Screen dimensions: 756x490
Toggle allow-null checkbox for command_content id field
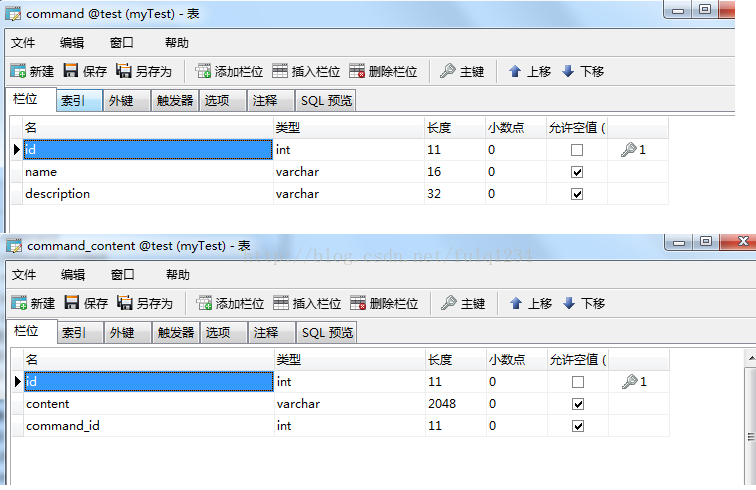click(578, 382)
